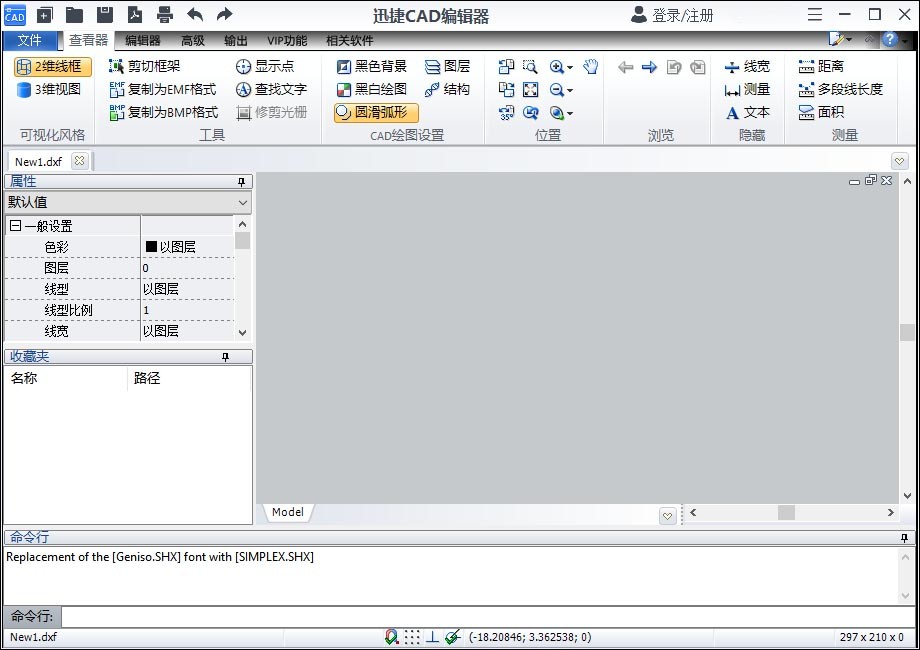The height and width of the screenshot is (650, 920).
Task: Select the 多段线长度 polyline length tool
Action: [x=847, y=89]
